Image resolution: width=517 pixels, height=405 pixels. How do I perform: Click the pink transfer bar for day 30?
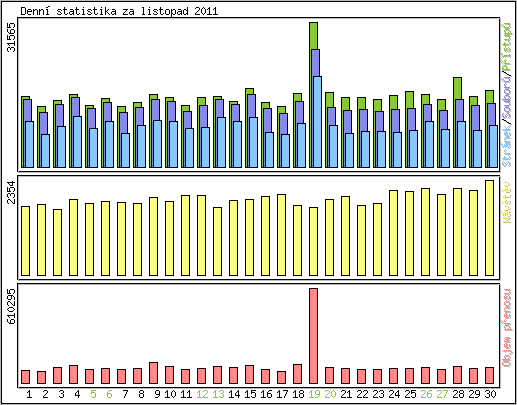(x=489, y=375)
